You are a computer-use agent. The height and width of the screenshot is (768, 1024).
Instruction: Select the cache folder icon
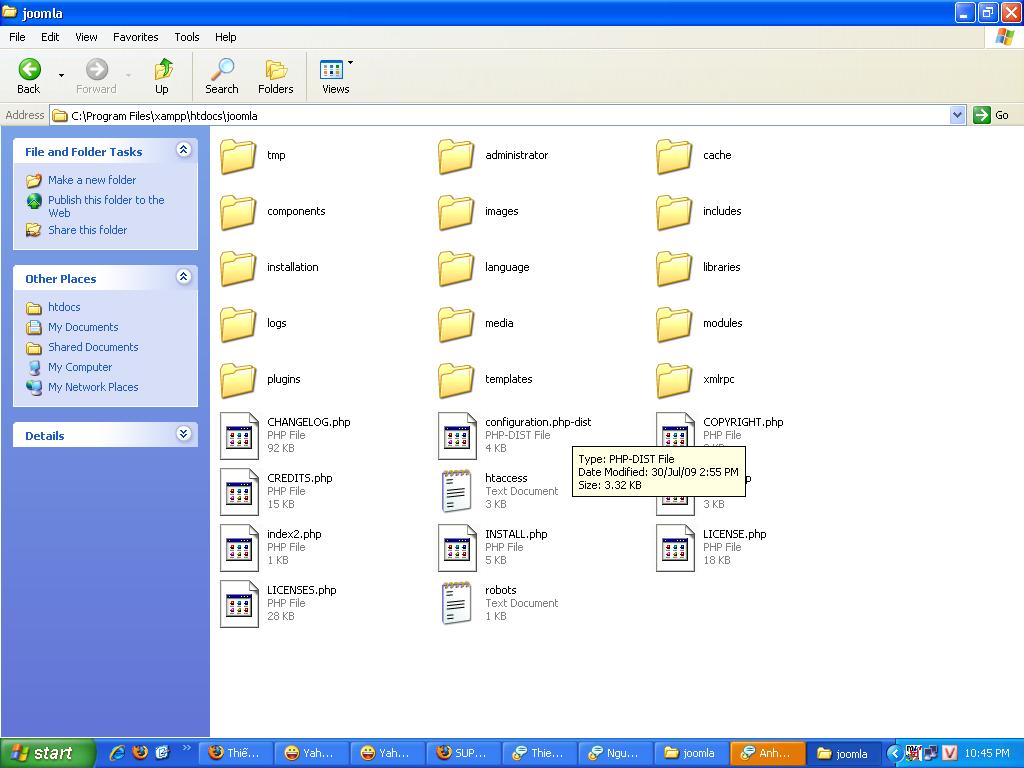pos(674,155)
